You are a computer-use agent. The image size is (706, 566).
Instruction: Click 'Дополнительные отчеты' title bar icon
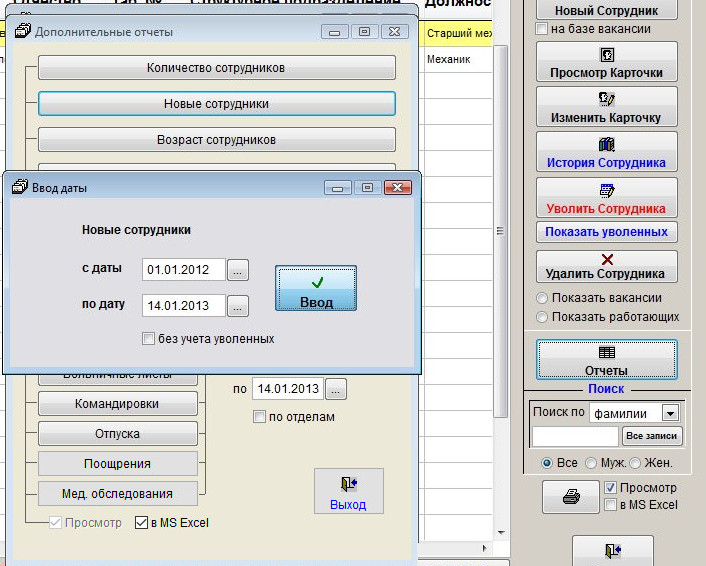pos(23,31)
